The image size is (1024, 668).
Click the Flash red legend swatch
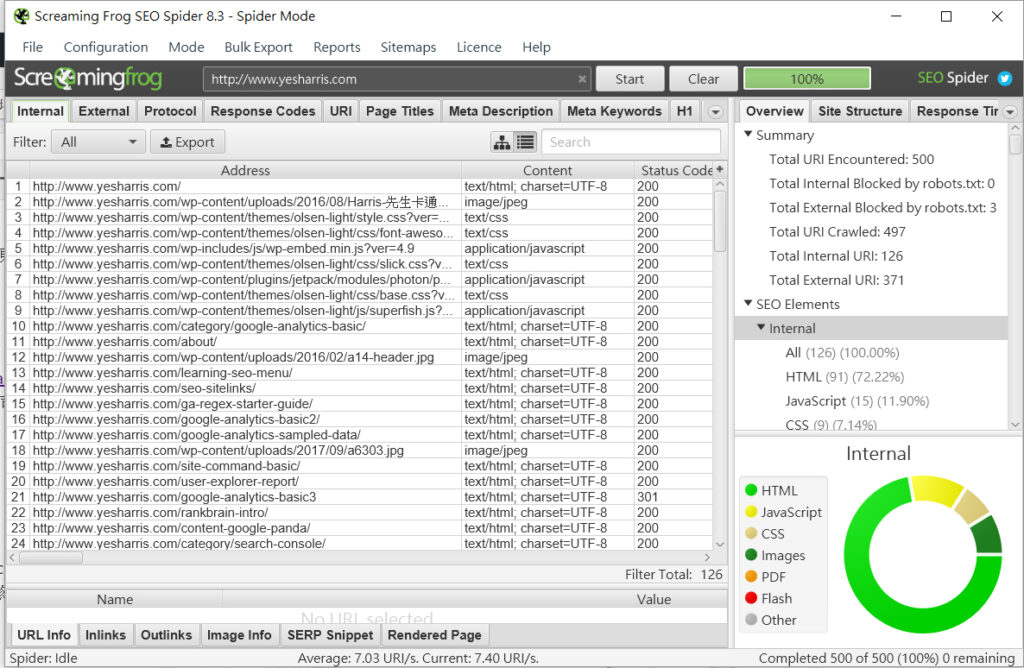[x=751, y=597]
